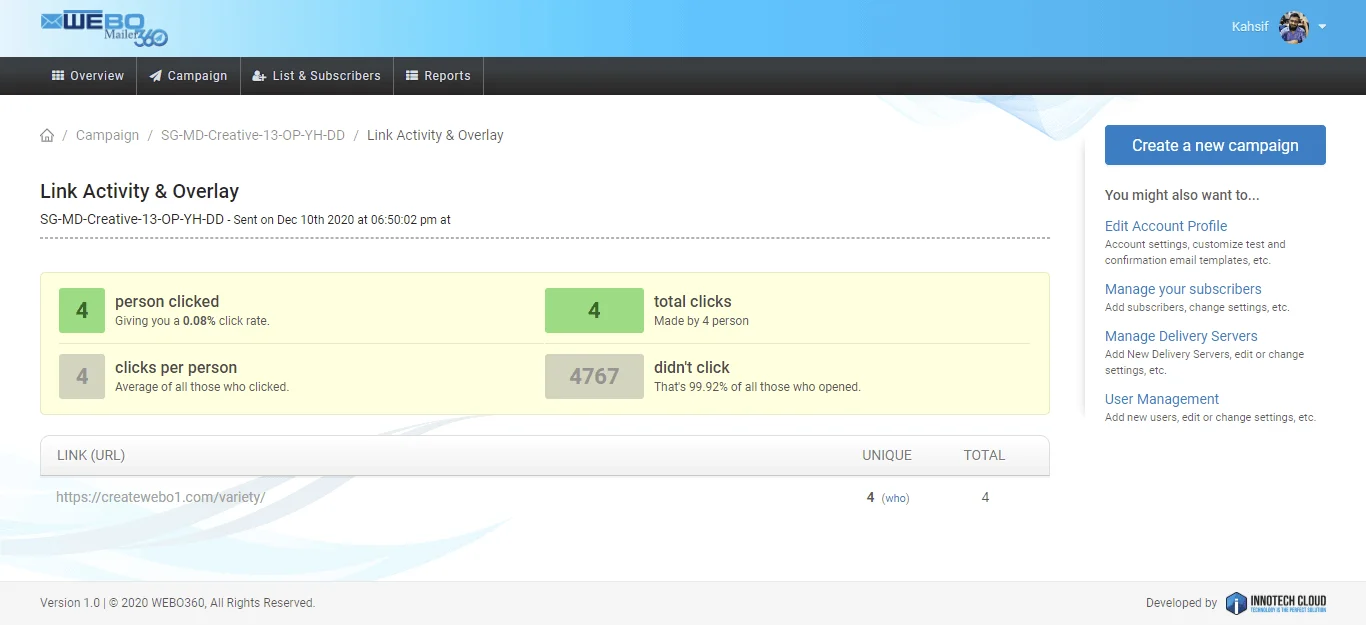
Task: Click the UNIQUE column header
Action: [x=887, y=455]
